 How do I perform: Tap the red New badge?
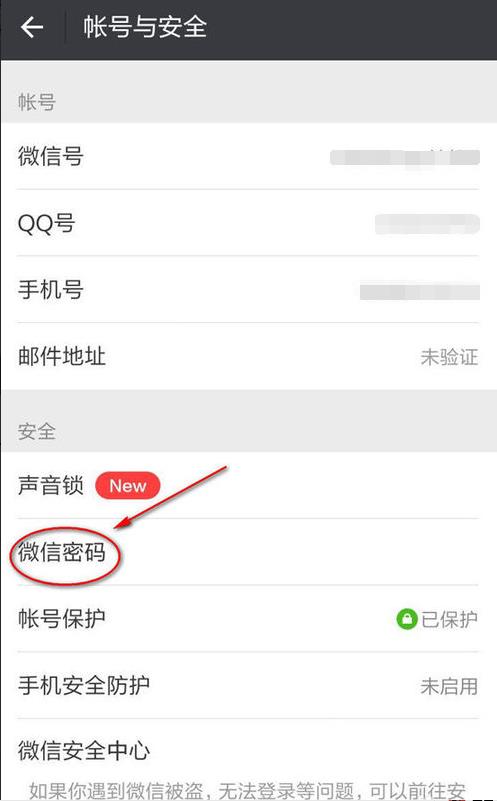[x=128, y=485]
